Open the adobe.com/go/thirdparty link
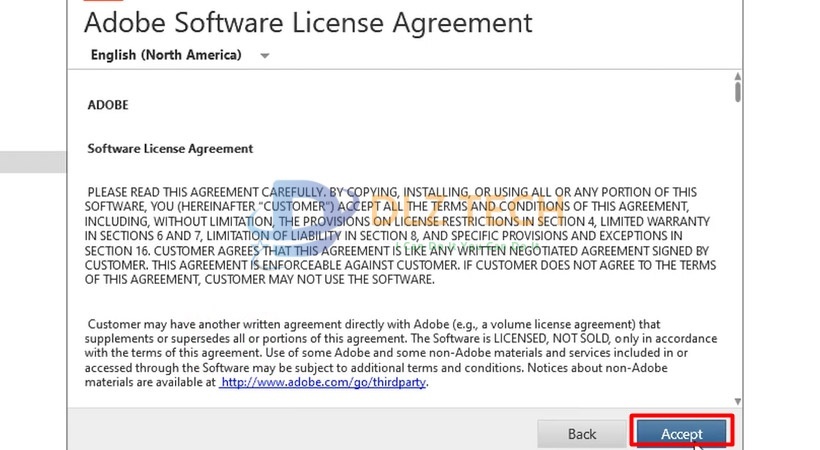 [x=323, y=382]
